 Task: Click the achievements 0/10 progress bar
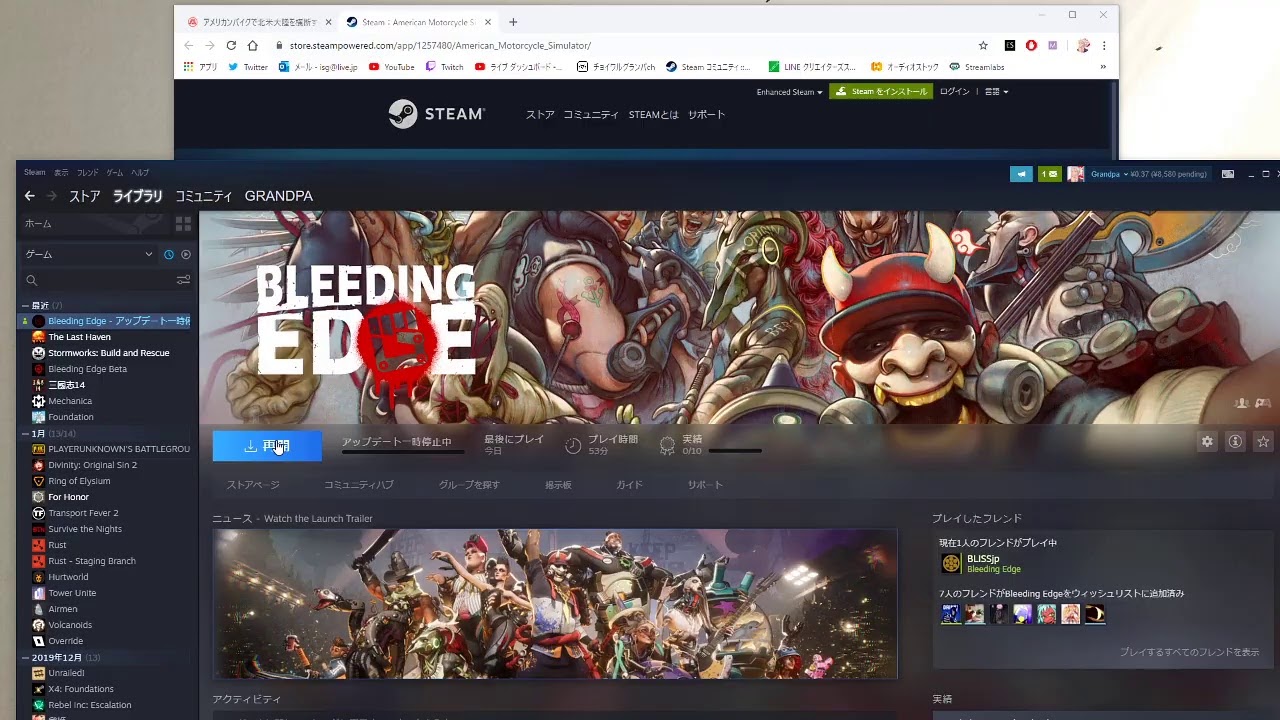tap(735, 451)
